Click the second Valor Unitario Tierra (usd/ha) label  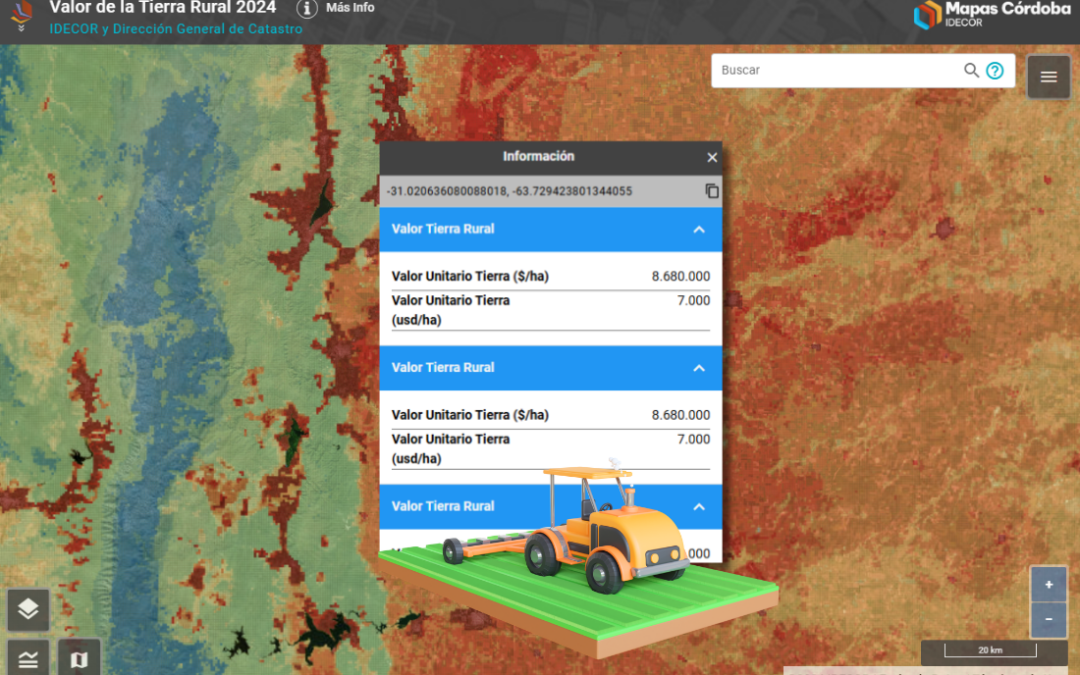(x=450, y=448)
